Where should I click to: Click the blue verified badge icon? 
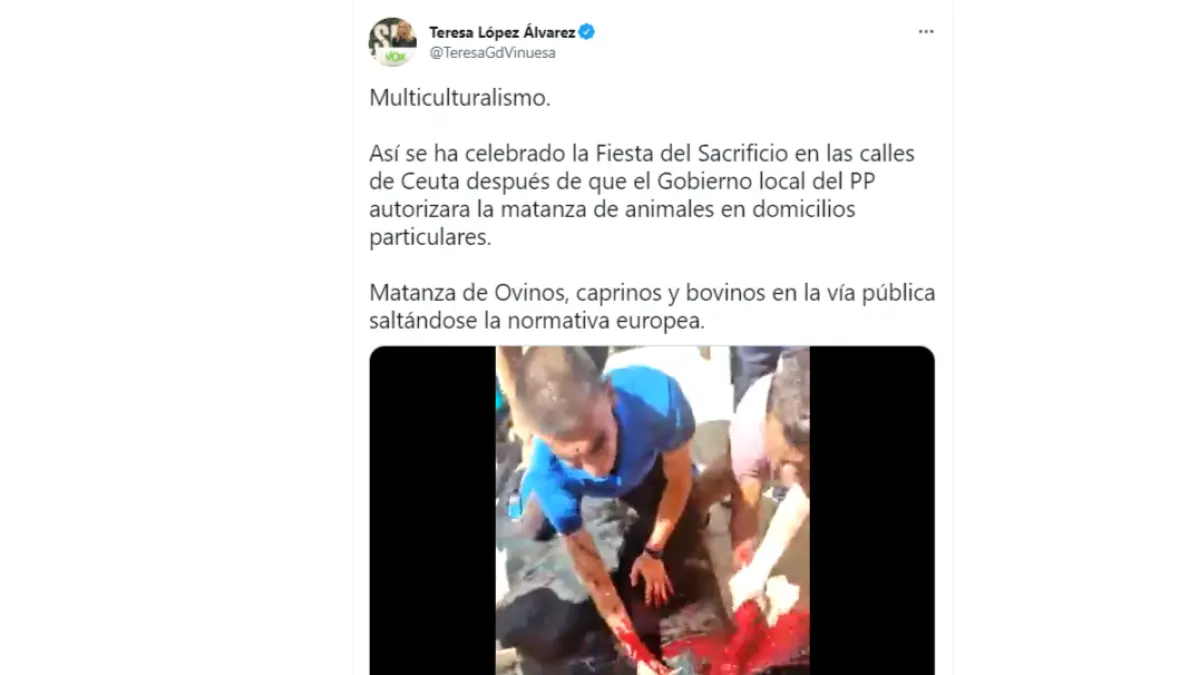point(587,32)
